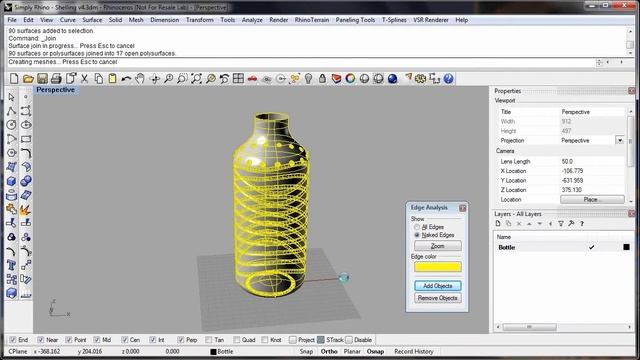Image resolution: width=640 pixels, height=360 pixels.
Task: Toggle Osnap in the status bar
Action: pyautogui.click(x=375, y=351)
